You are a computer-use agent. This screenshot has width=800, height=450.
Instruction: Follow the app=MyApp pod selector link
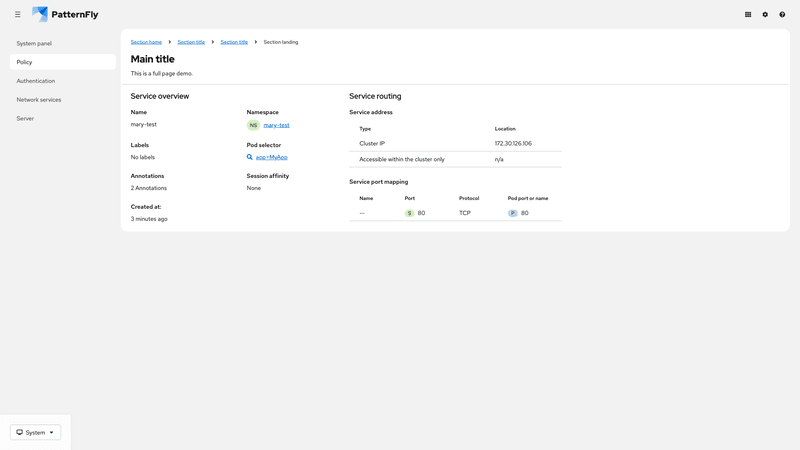271,157
